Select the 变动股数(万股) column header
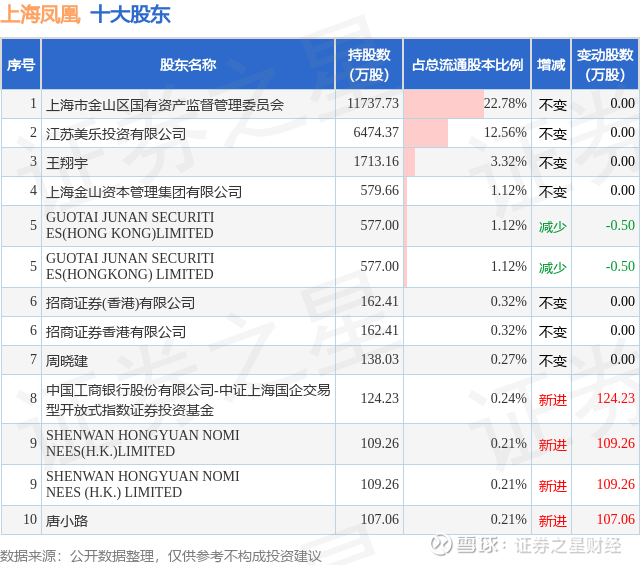 pos(605,65)
